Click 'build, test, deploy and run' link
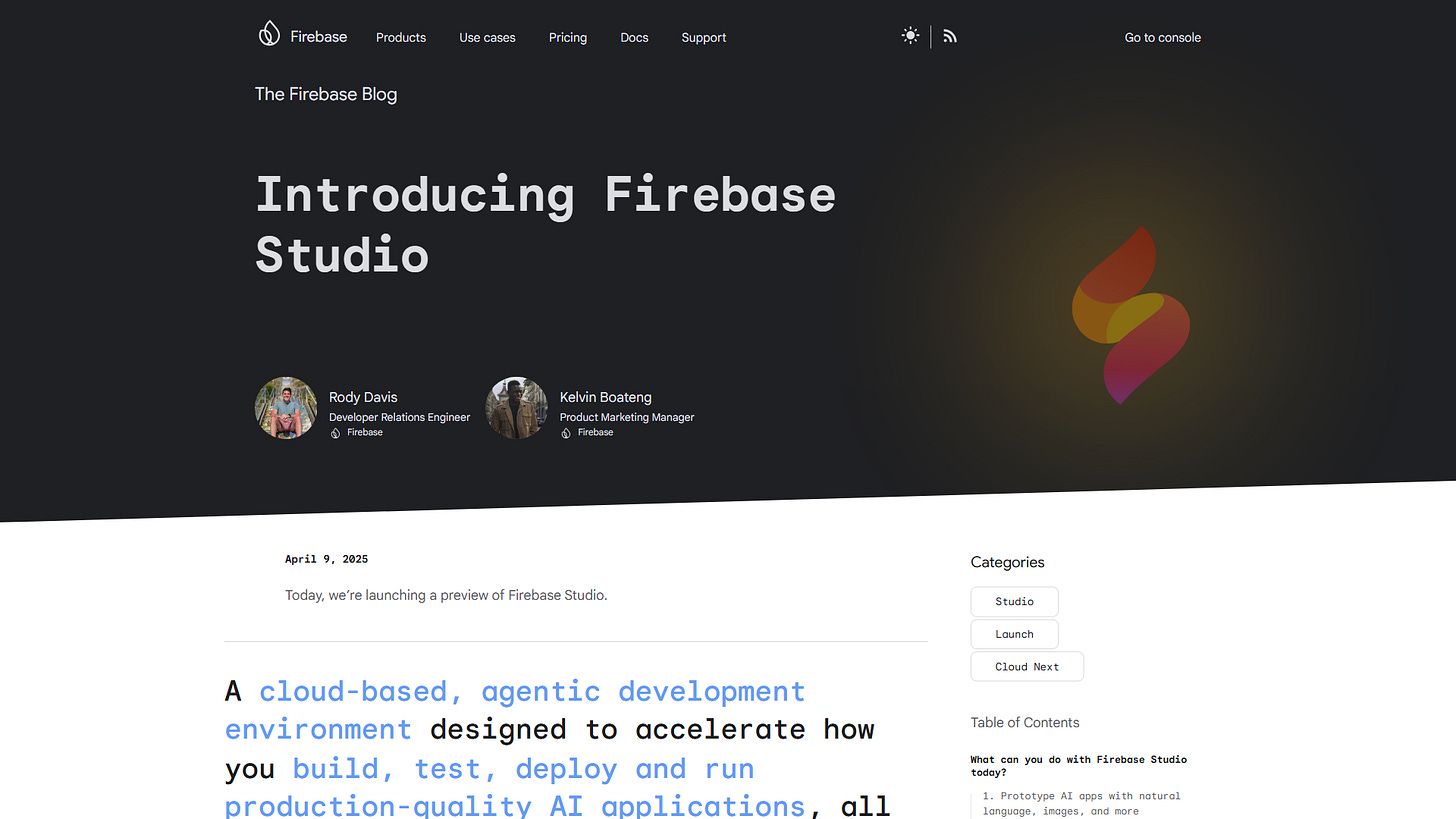The image size is (1456, 819). click(x=523, y=769)
